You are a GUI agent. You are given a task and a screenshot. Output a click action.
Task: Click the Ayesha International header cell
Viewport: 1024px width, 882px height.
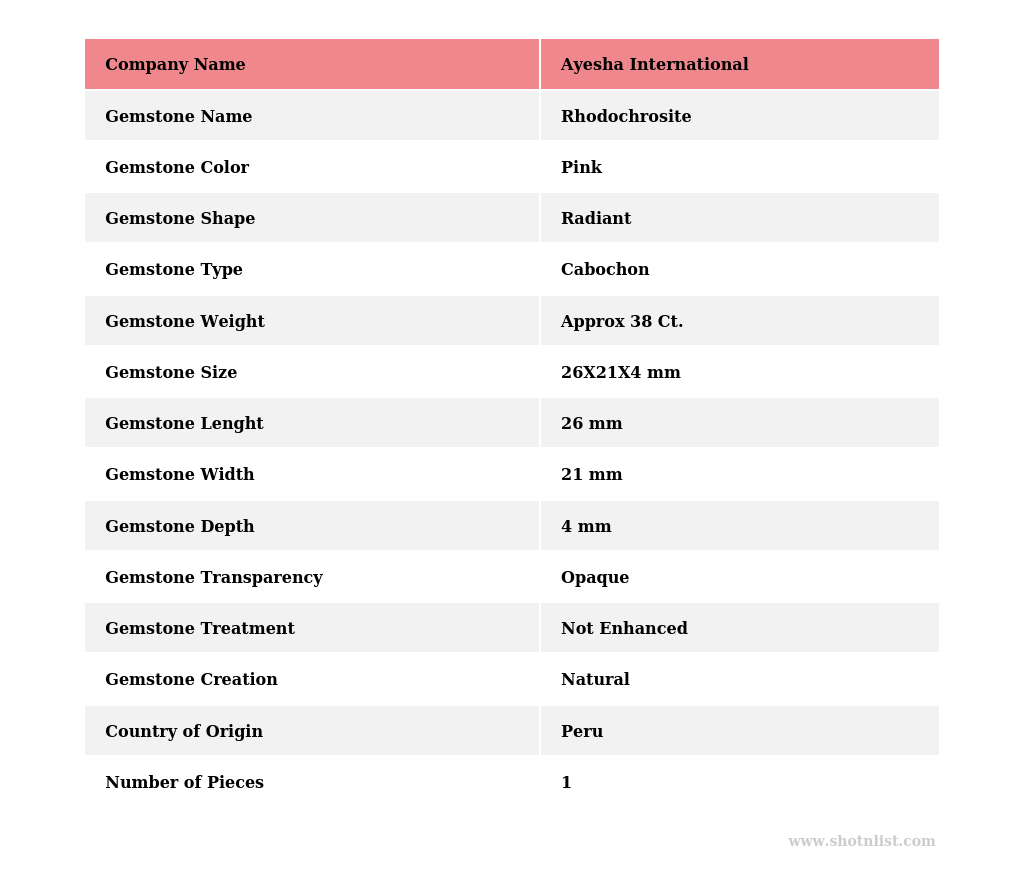654,65
